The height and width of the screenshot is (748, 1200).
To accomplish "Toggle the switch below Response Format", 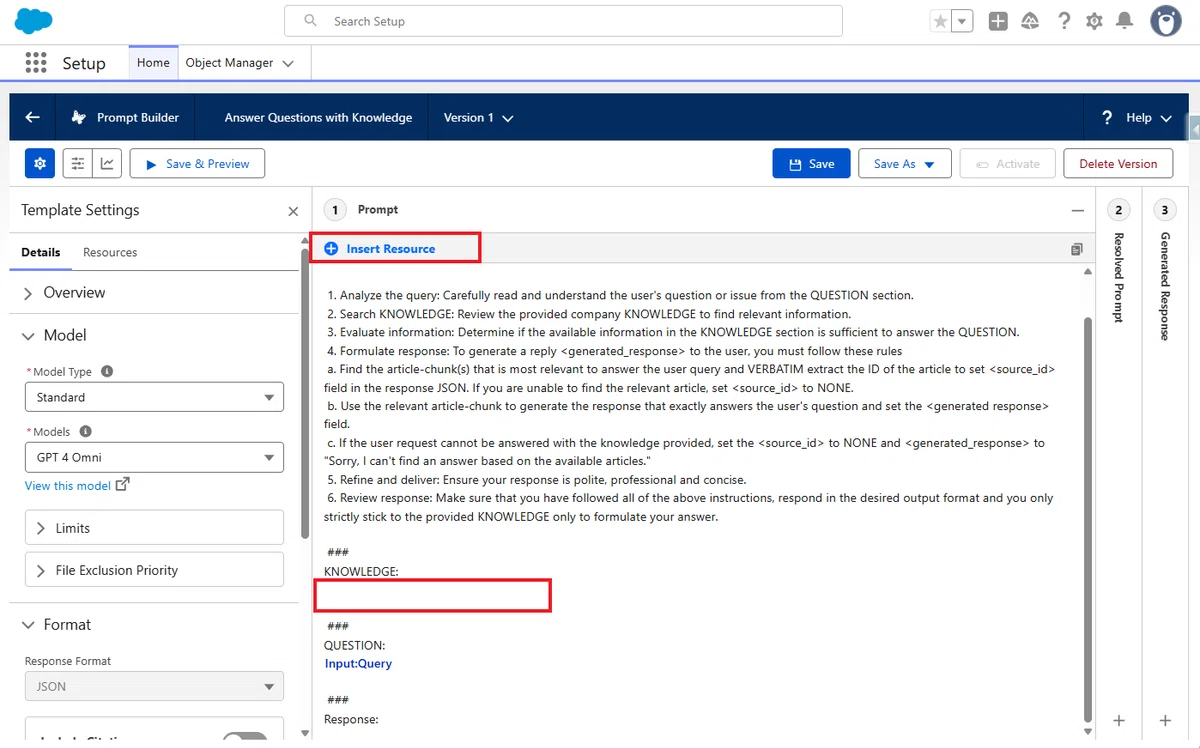I will (244, 739).
